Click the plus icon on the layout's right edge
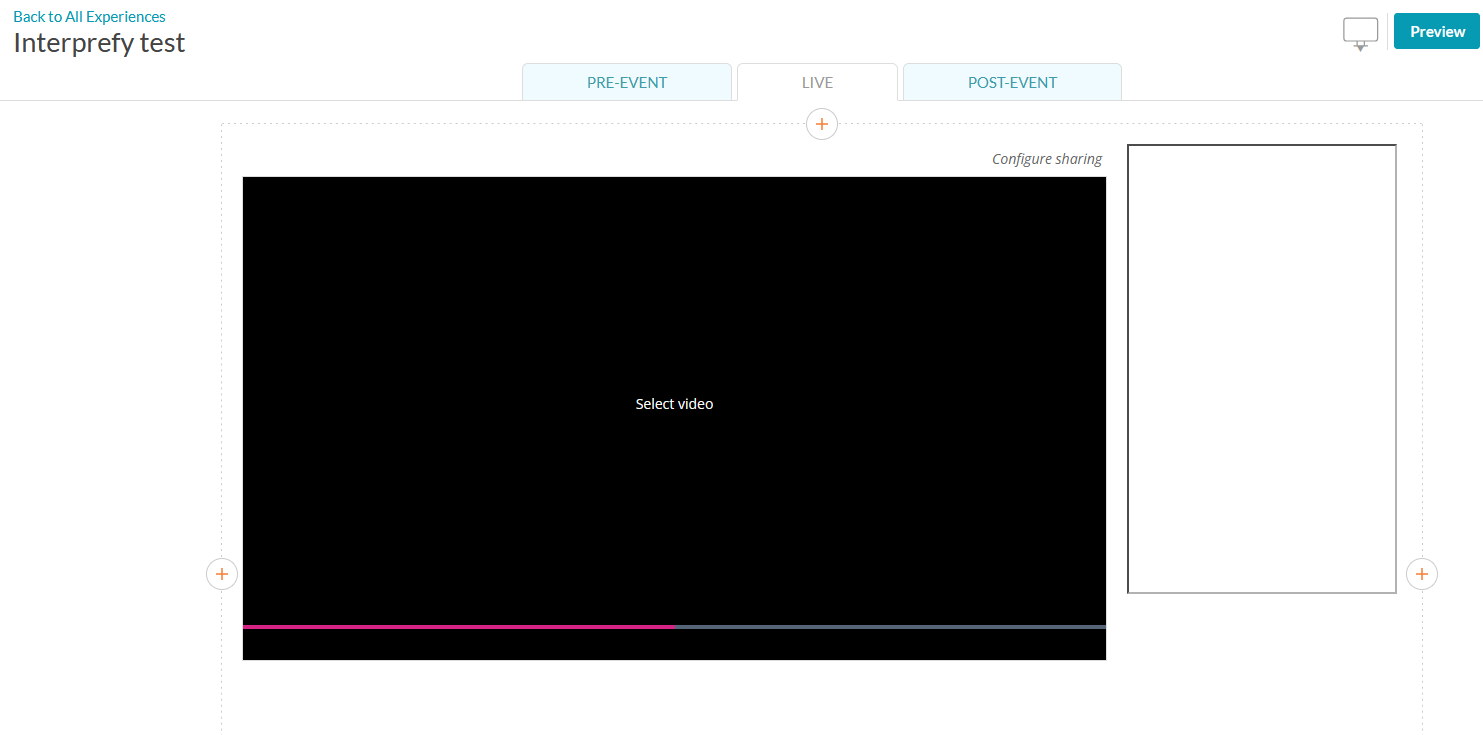This screenshot has height=735, width=1483. [x=1421, y=574]
